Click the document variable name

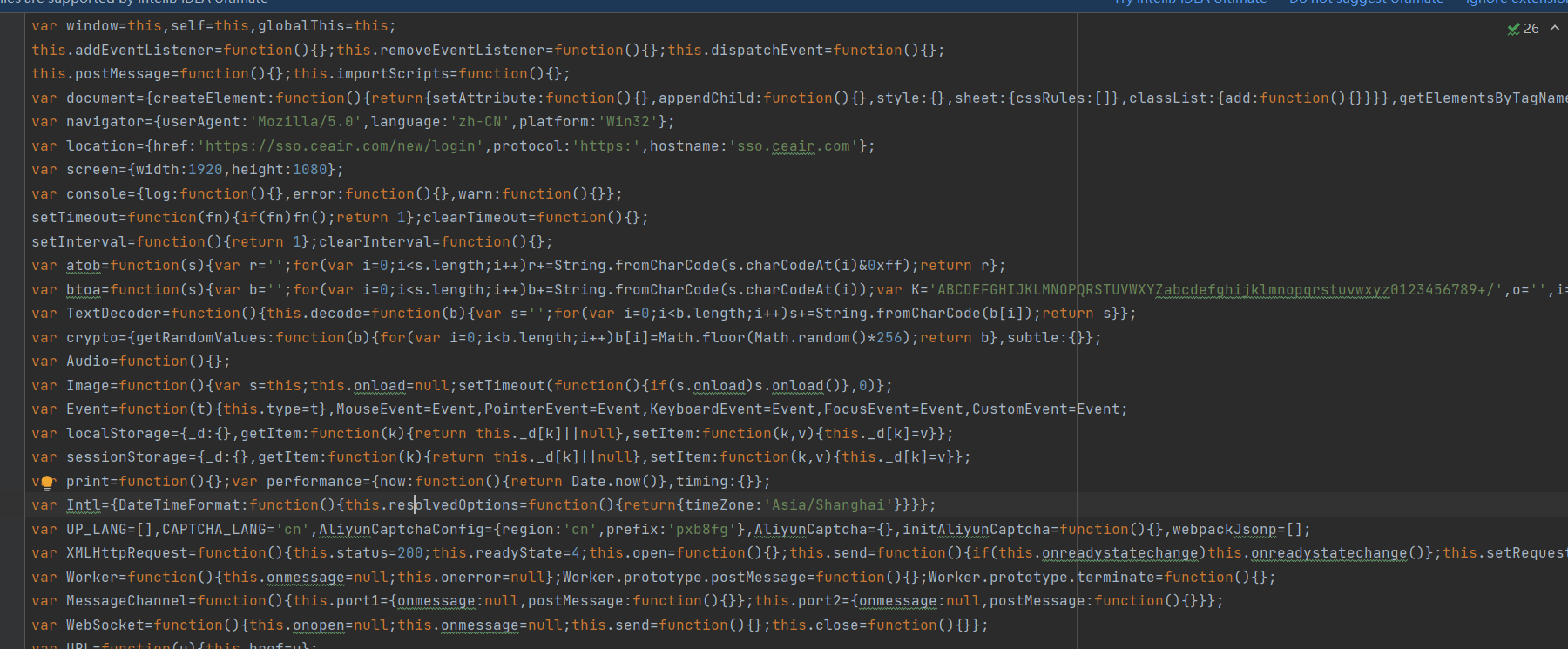click(x=101, y=98)
